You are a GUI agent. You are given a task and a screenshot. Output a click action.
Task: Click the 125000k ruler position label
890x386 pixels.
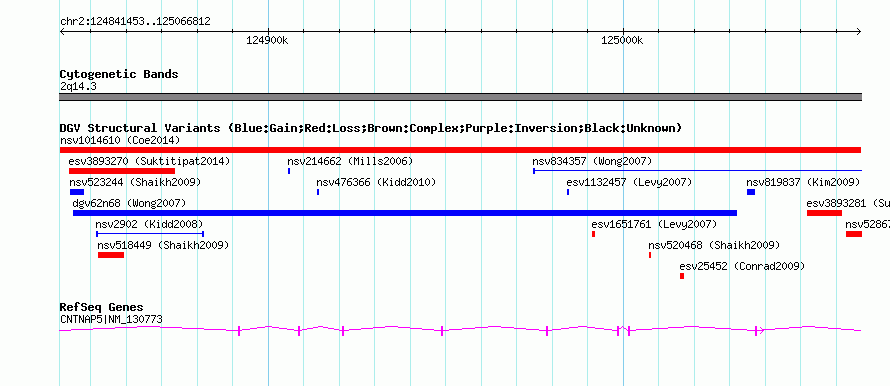[x=622, y=40]
